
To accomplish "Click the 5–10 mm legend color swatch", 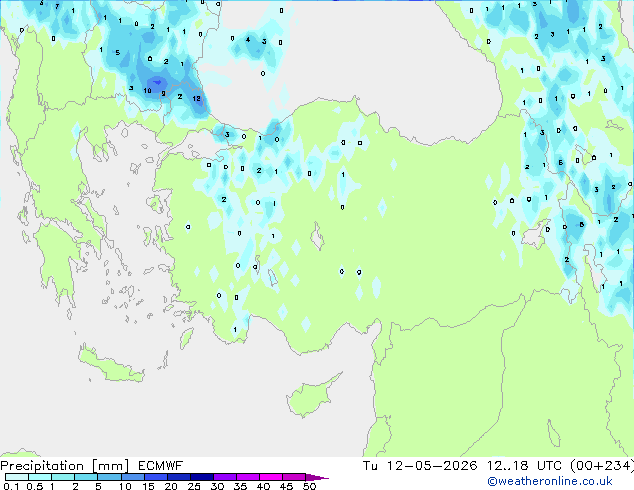I will point(109,477).
